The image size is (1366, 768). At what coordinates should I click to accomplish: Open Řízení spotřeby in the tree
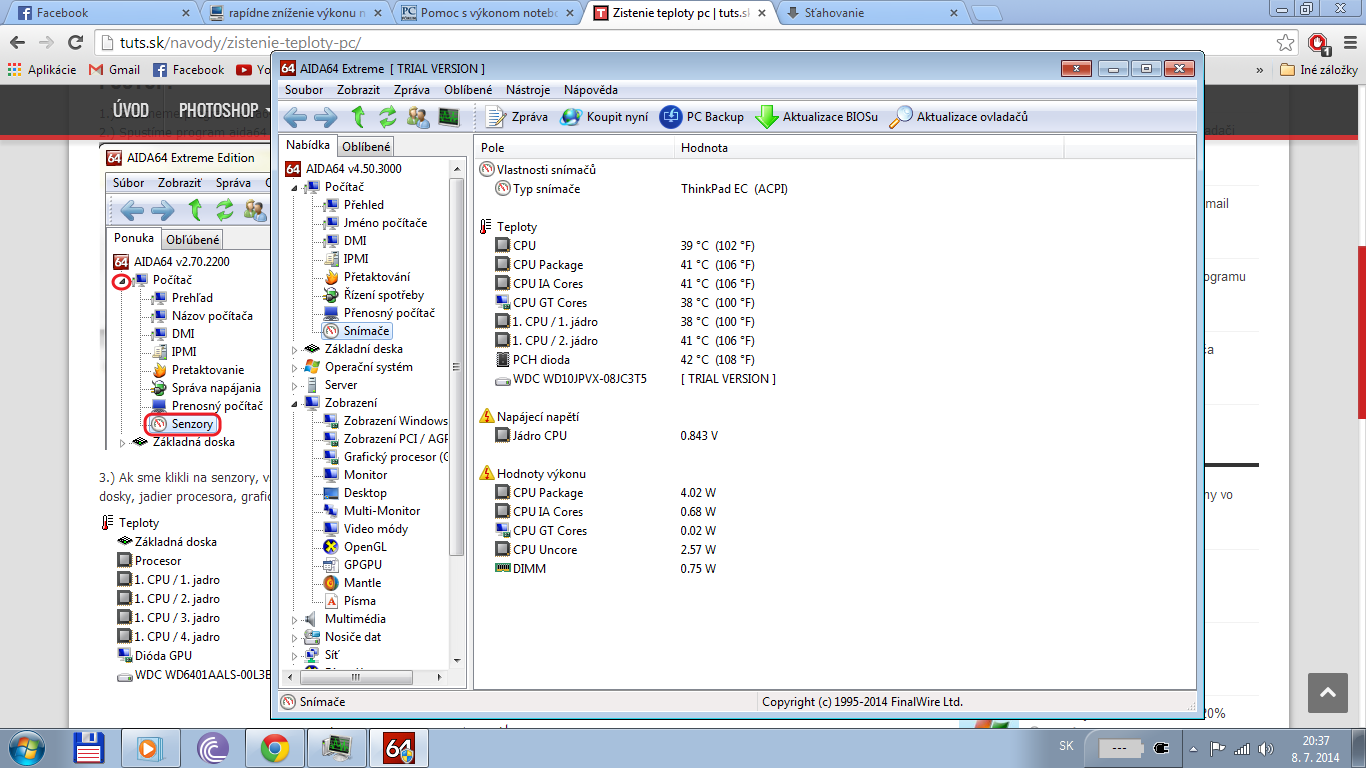[383, 295]
